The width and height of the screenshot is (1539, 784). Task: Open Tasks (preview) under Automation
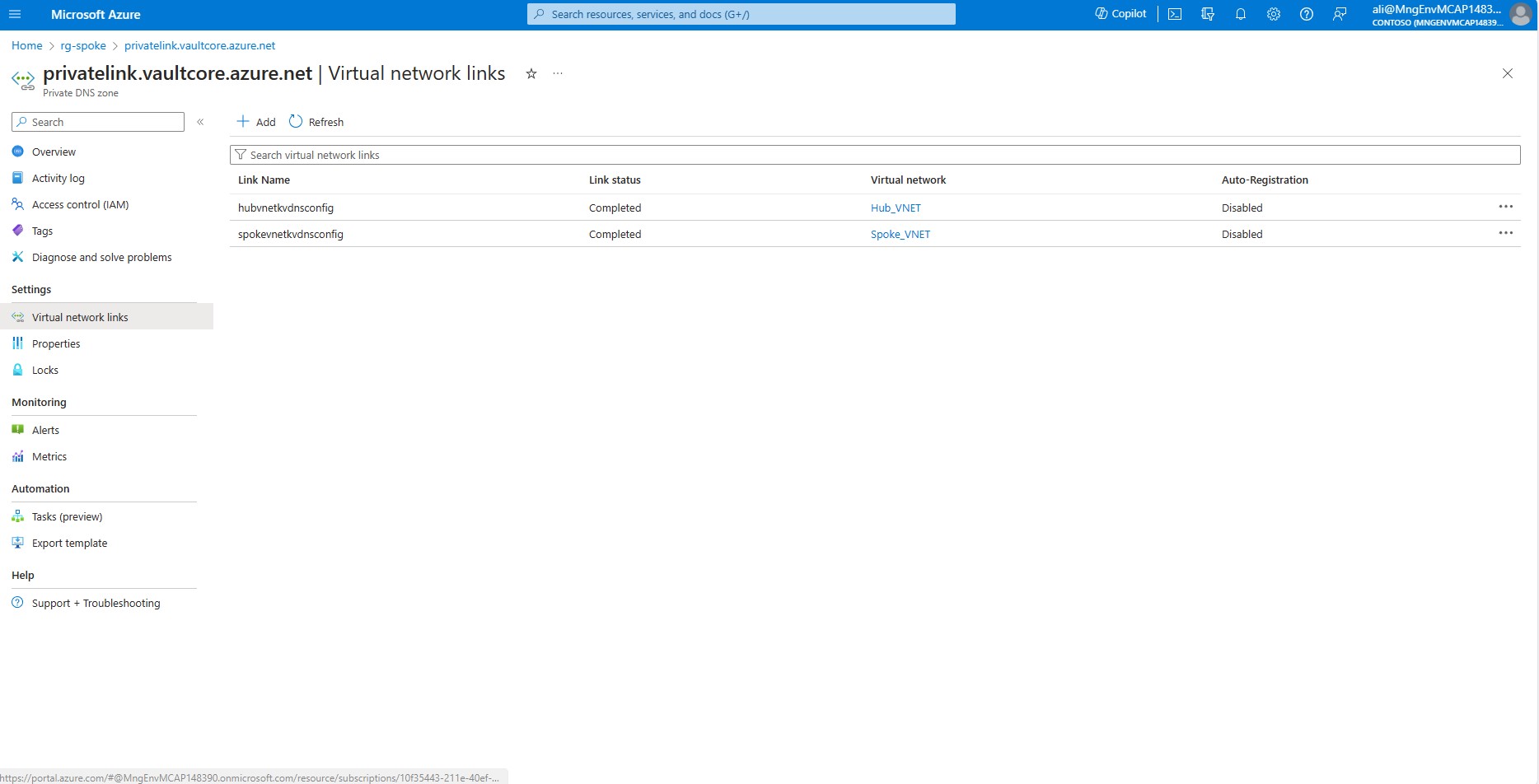(67, 516)
